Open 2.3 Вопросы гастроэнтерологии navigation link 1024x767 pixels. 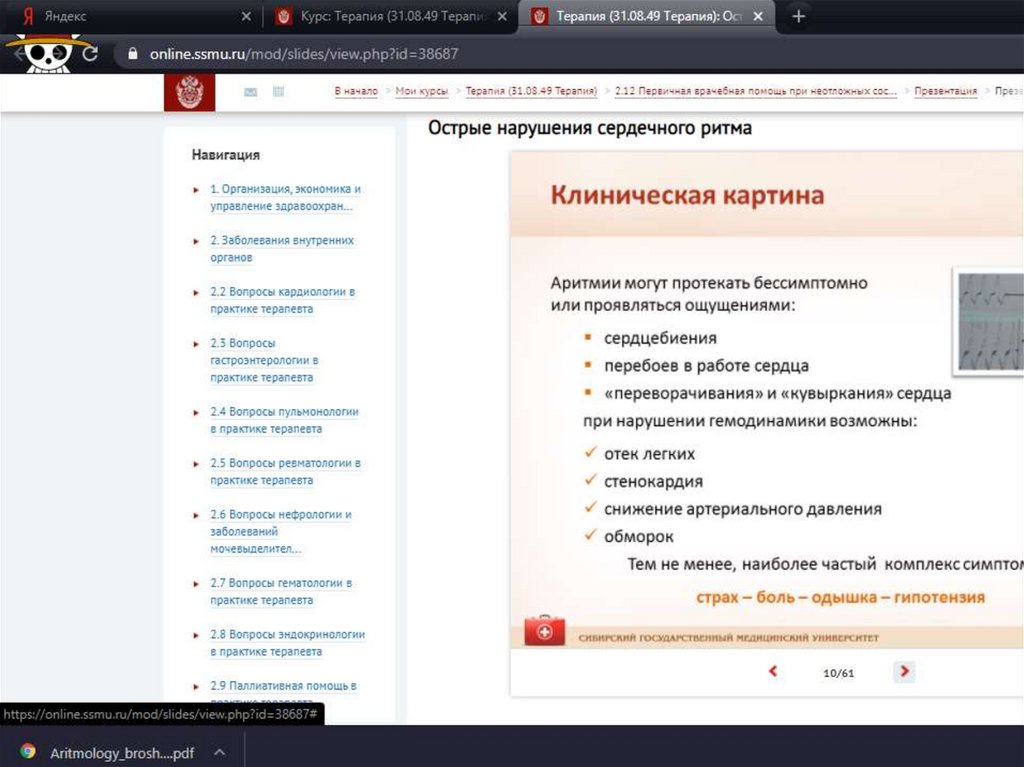264,360
